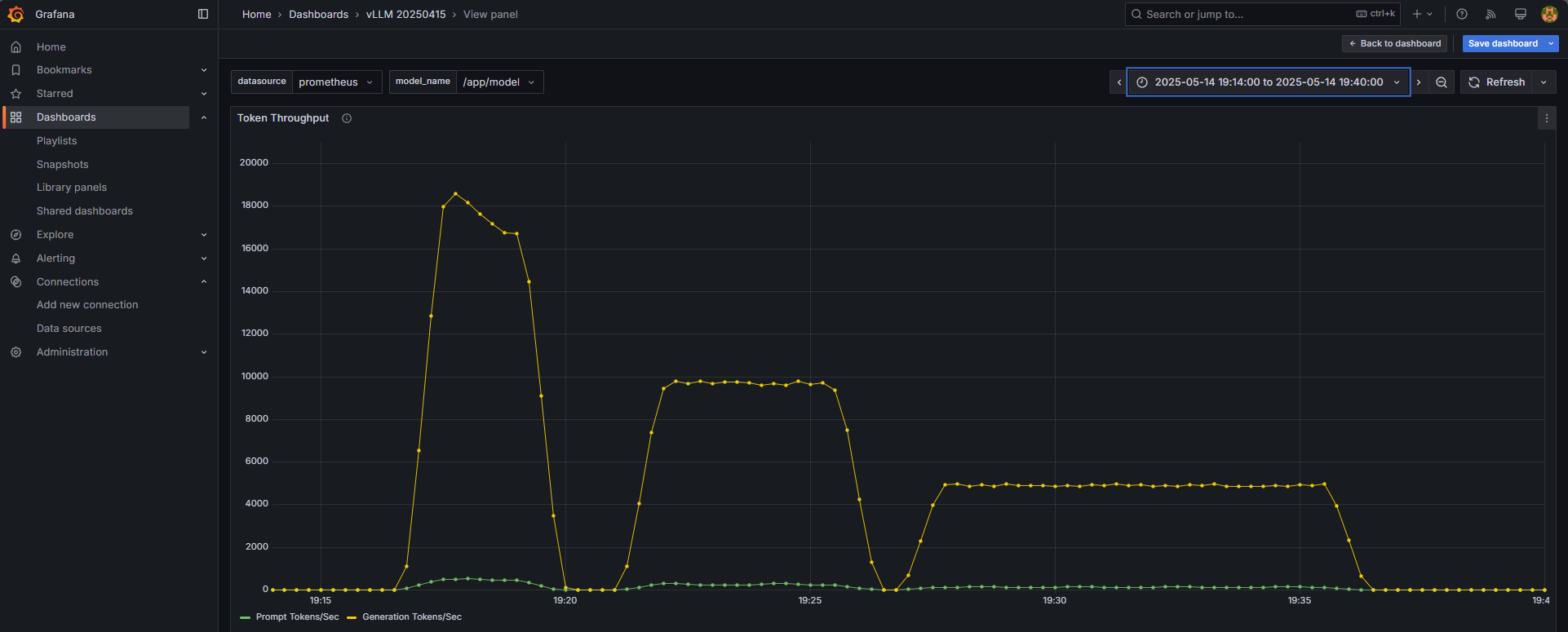Click the Grafana logo
This screenshot has width=1568, height=632.
click(16, 14)
